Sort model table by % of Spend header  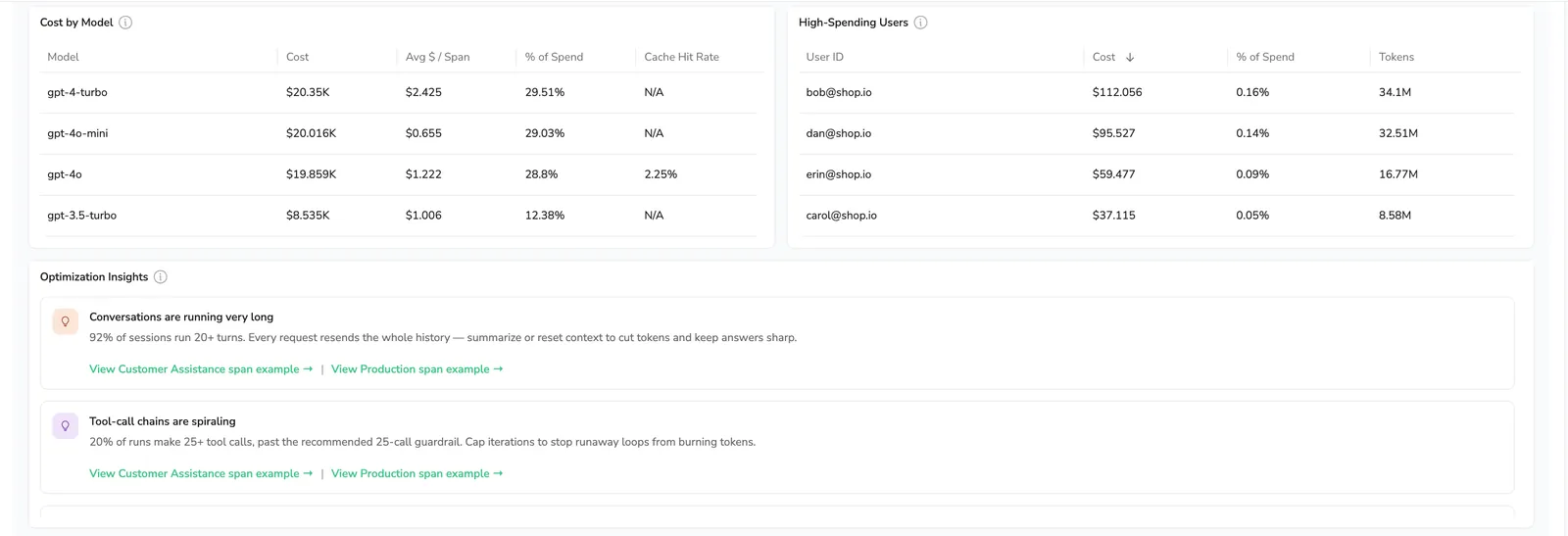pos(554,57)
